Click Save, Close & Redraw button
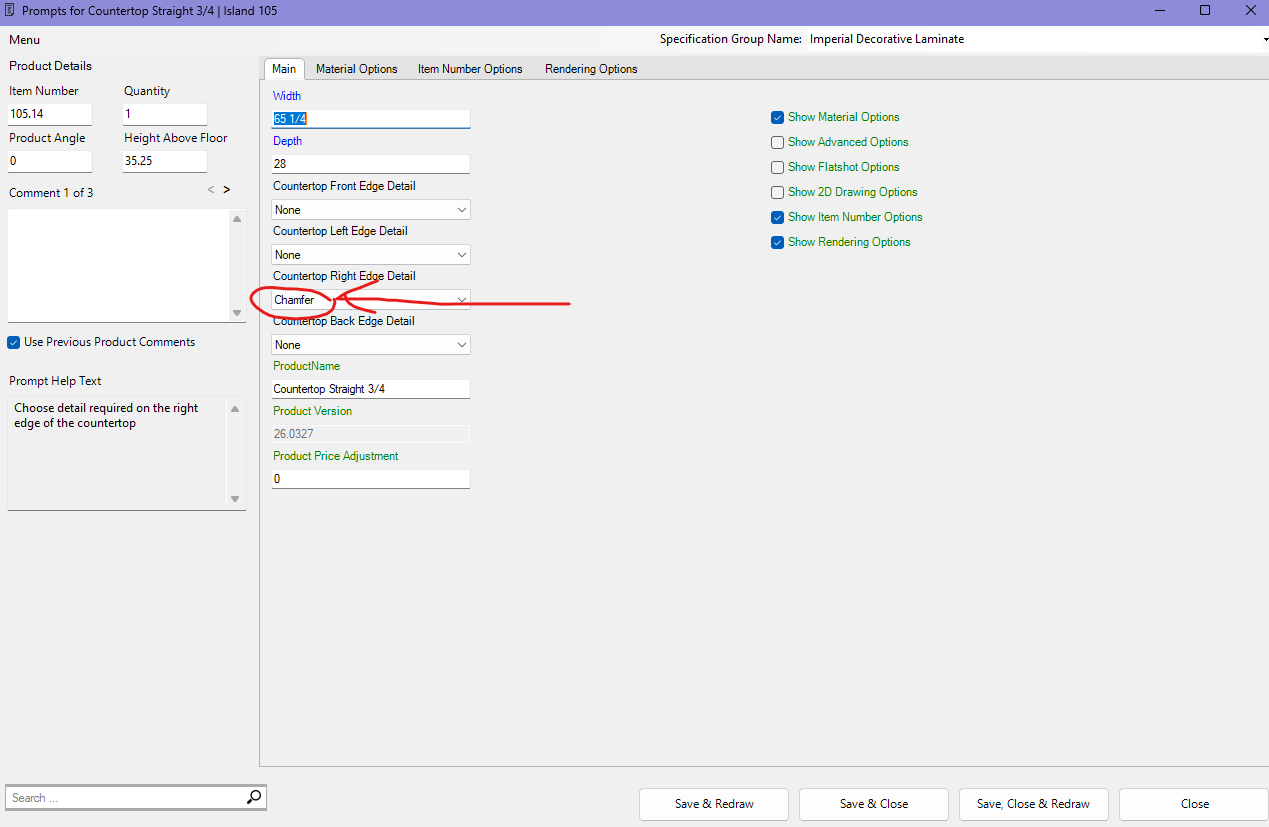This screenshot has height=827, width=1269. 1034,804
